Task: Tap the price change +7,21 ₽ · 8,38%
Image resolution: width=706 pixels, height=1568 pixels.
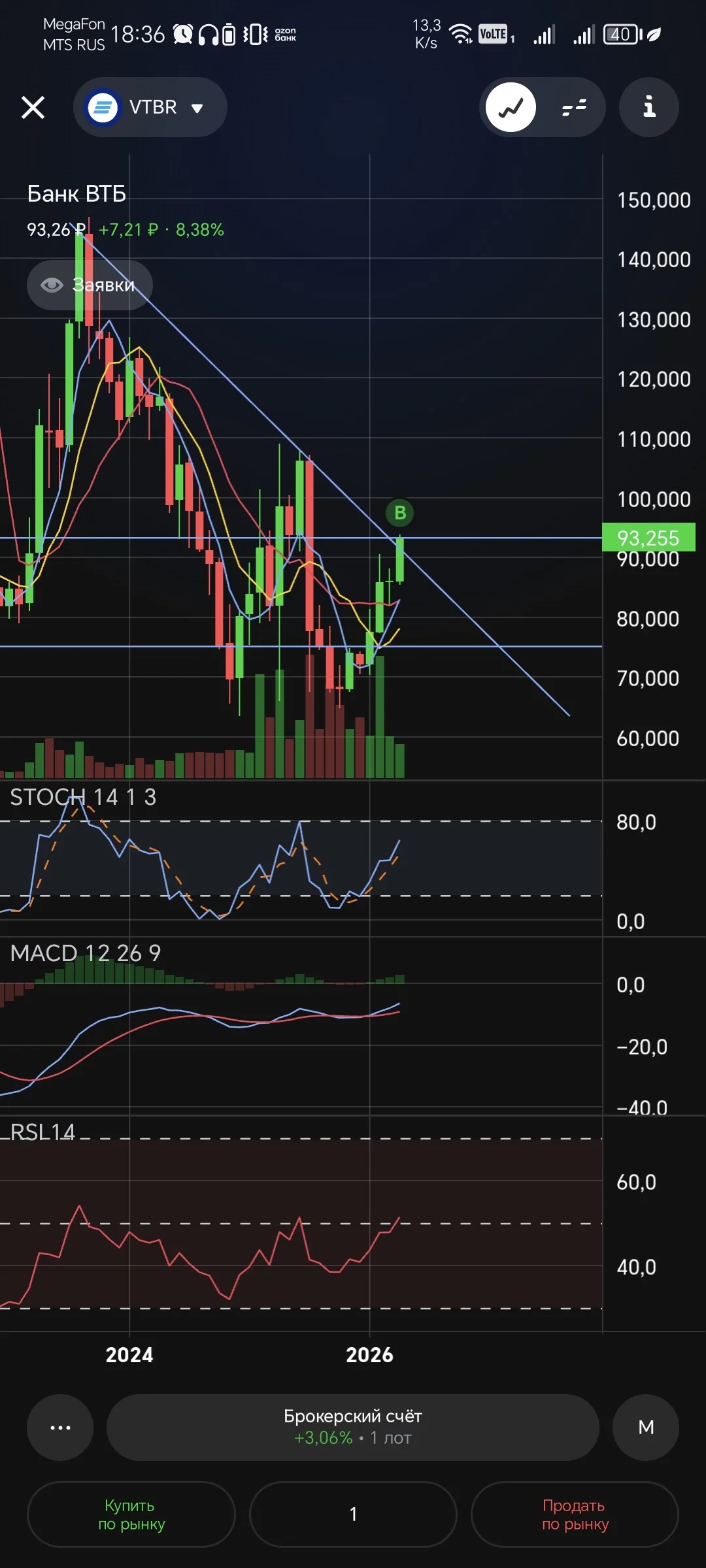Action: [x=161, y=230]
